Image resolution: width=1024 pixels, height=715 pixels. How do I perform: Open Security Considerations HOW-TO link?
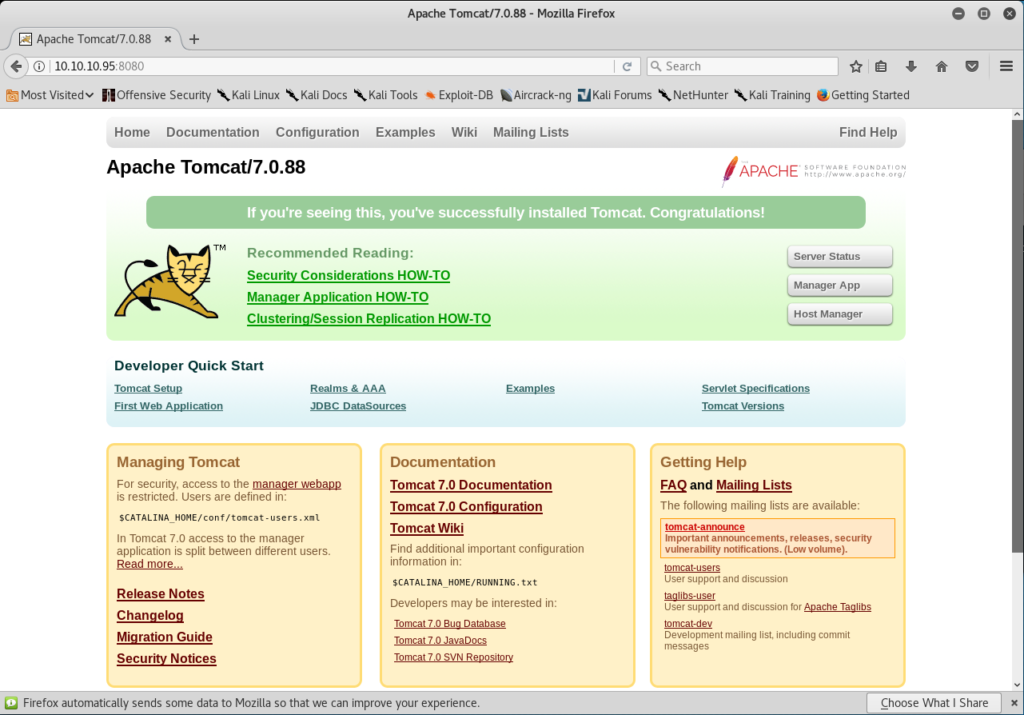coord(348,275)
